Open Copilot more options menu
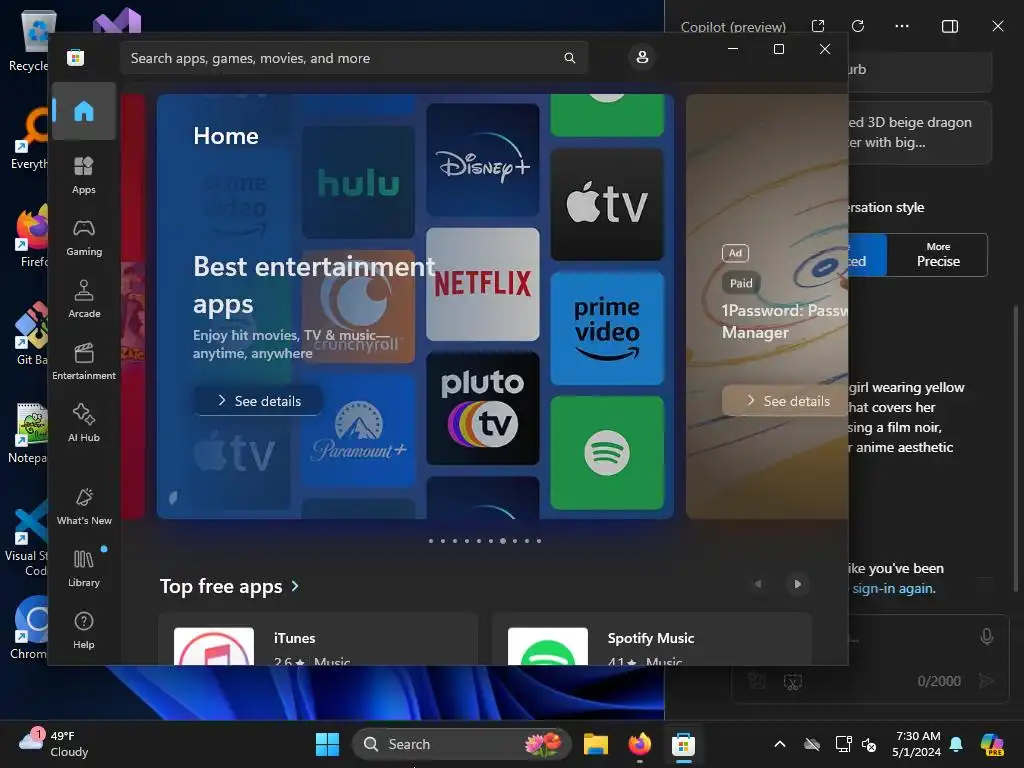 click(902, 26)
